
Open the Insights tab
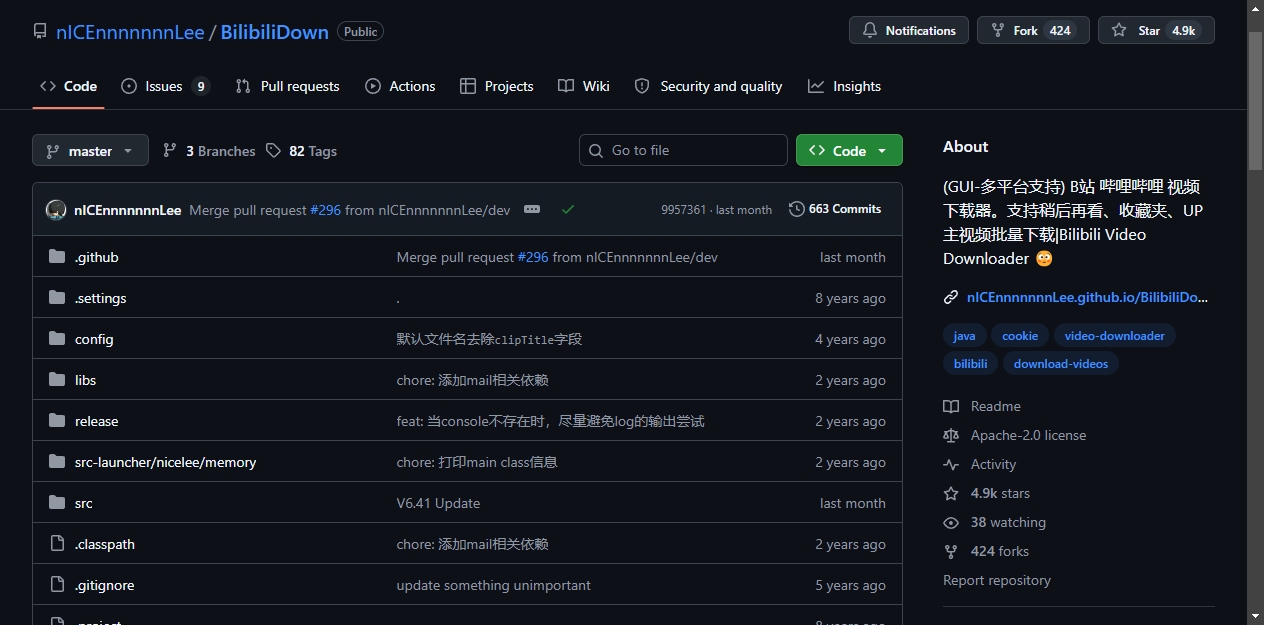click(x=845, y=86)
